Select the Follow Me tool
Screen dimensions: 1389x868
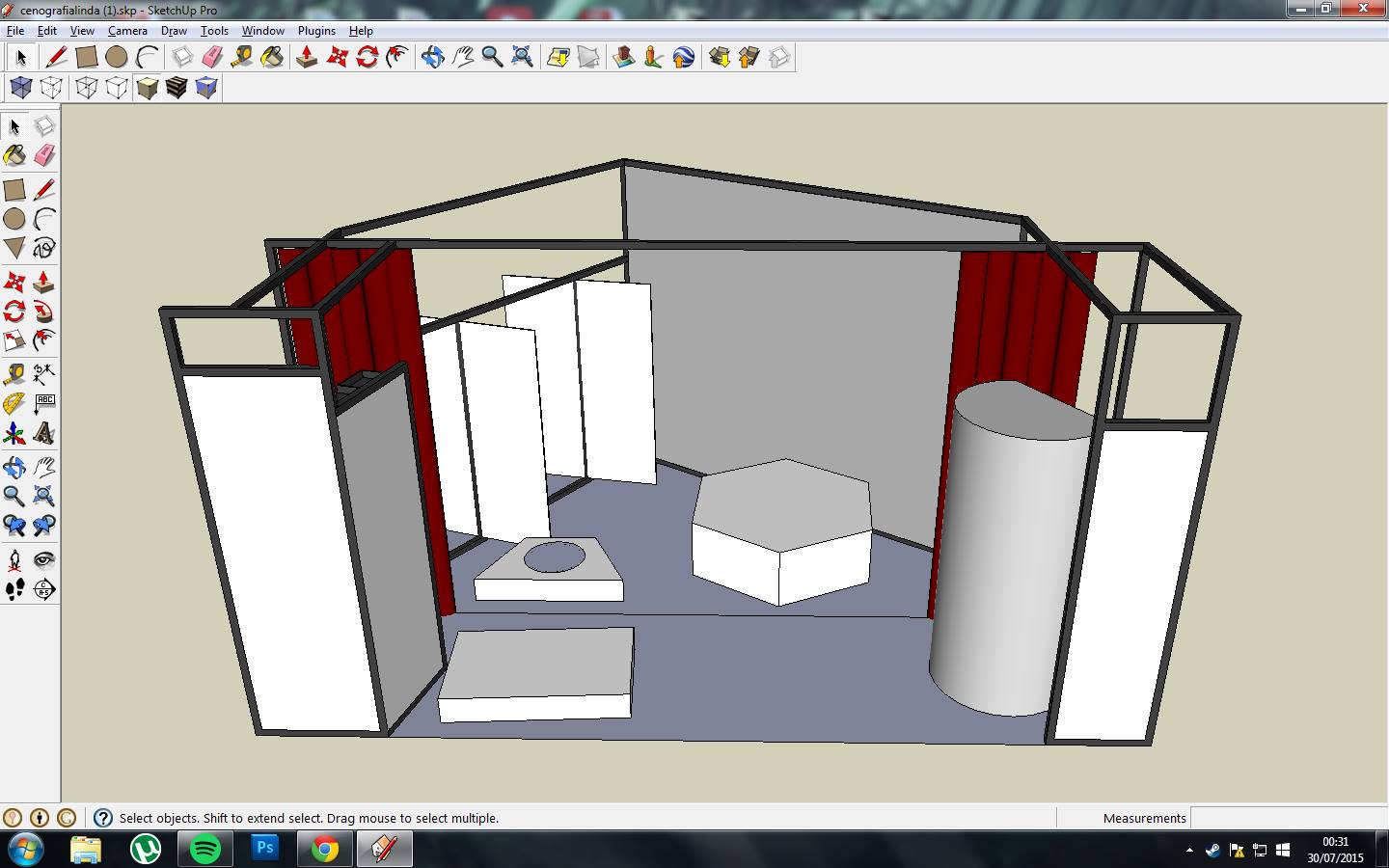click(44, 311)
